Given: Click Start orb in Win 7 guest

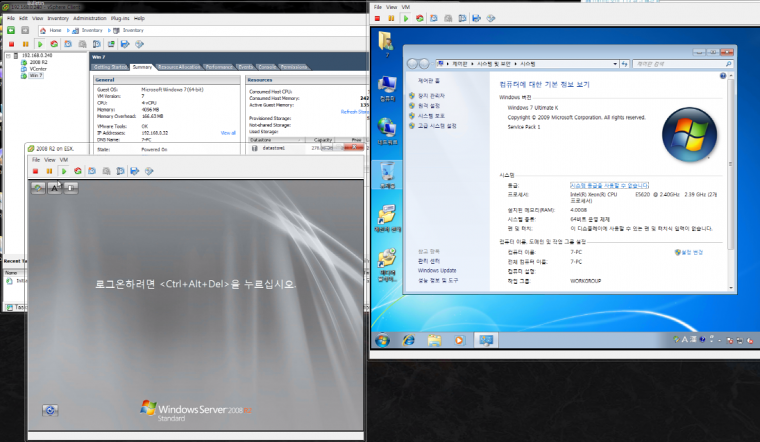Looking at the screenshot, I should (x=382, y=340).
